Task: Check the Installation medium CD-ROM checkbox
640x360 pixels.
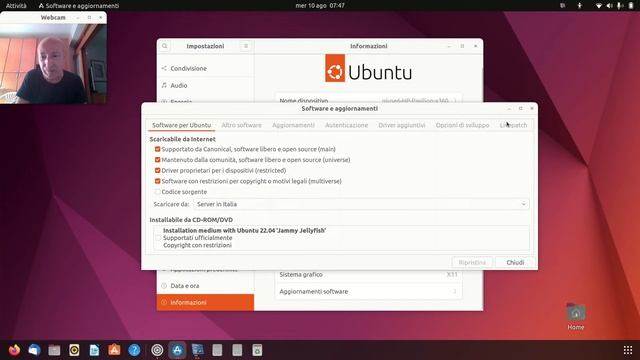Action: 158,238
